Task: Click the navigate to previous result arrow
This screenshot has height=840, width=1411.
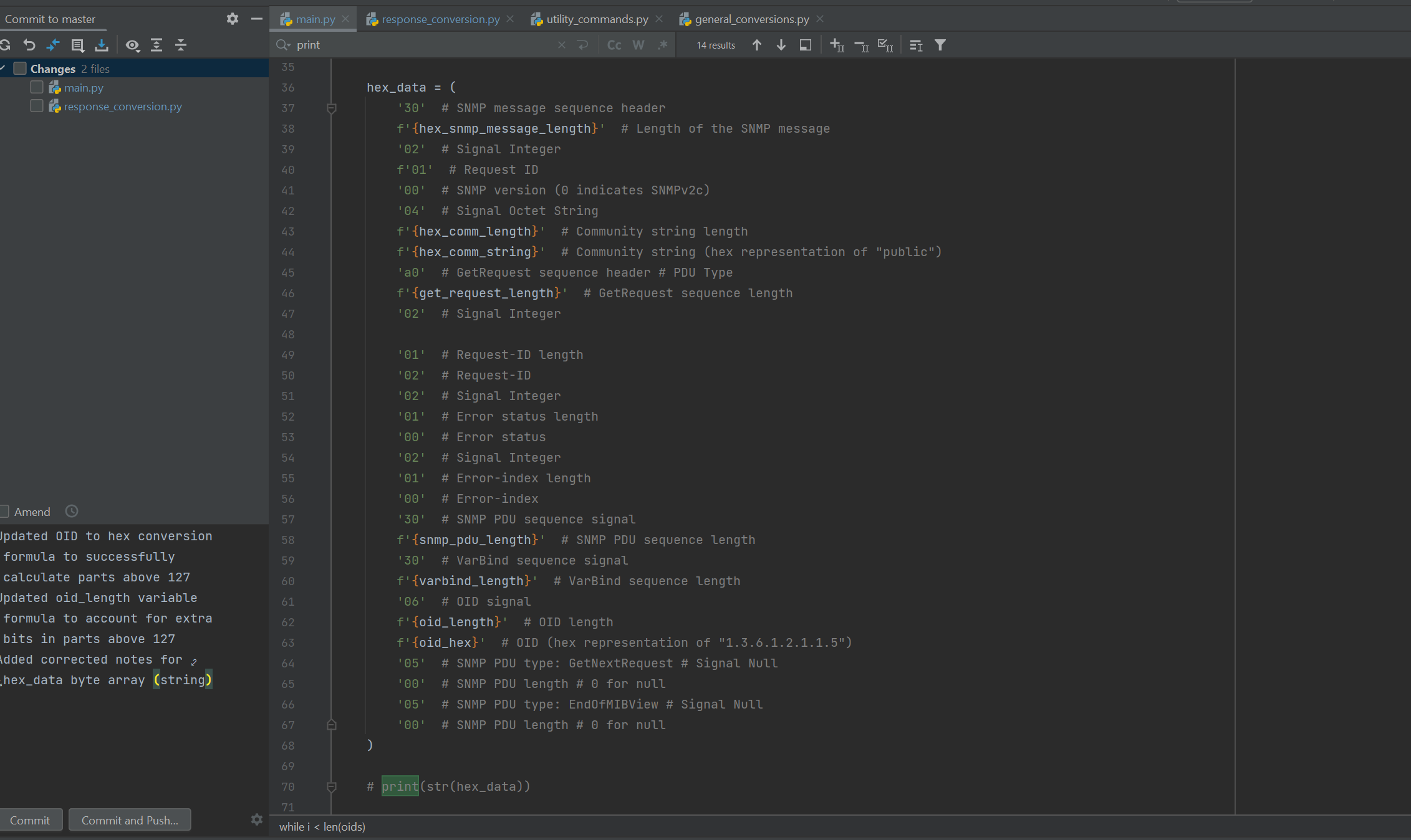Action: point(756,45)
